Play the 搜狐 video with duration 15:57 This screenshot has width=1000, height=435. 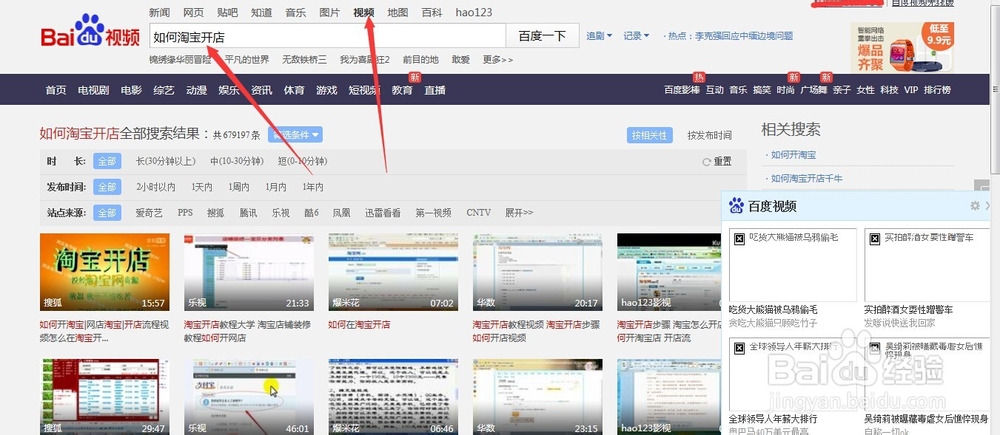pos(105,272)
